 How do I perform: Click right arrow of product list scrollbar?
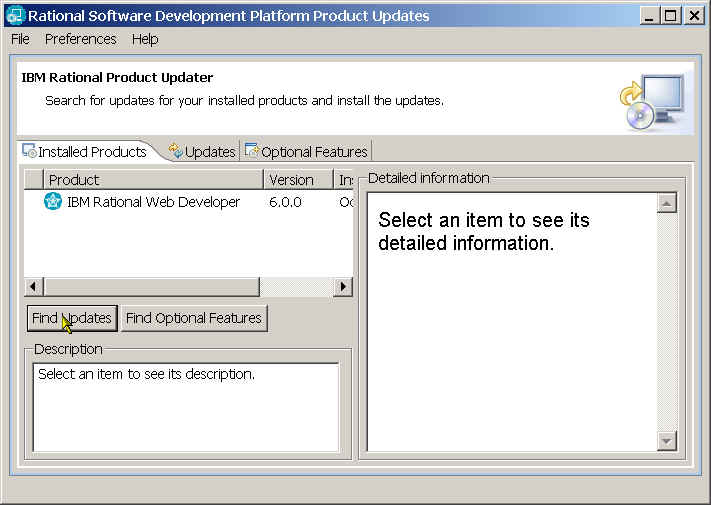tap(343, 286)
